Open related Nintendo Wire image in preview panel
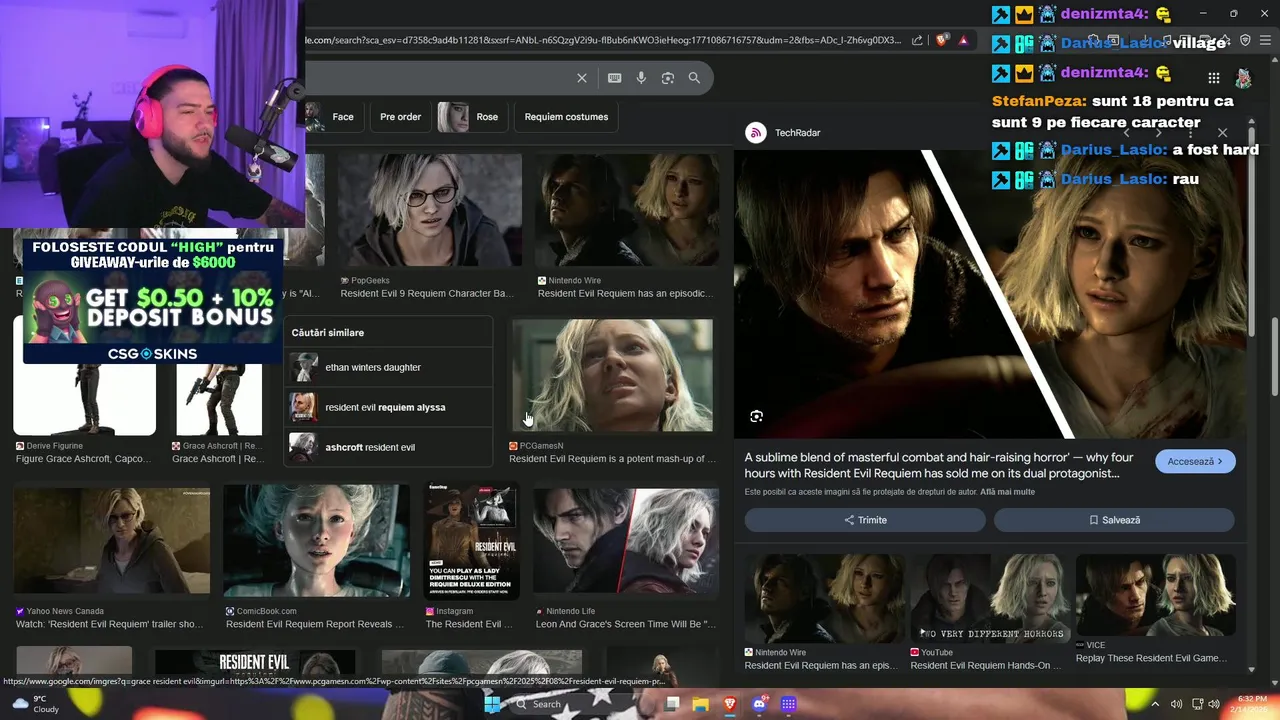Viewport: 1280px width, 720px height. 824,597
